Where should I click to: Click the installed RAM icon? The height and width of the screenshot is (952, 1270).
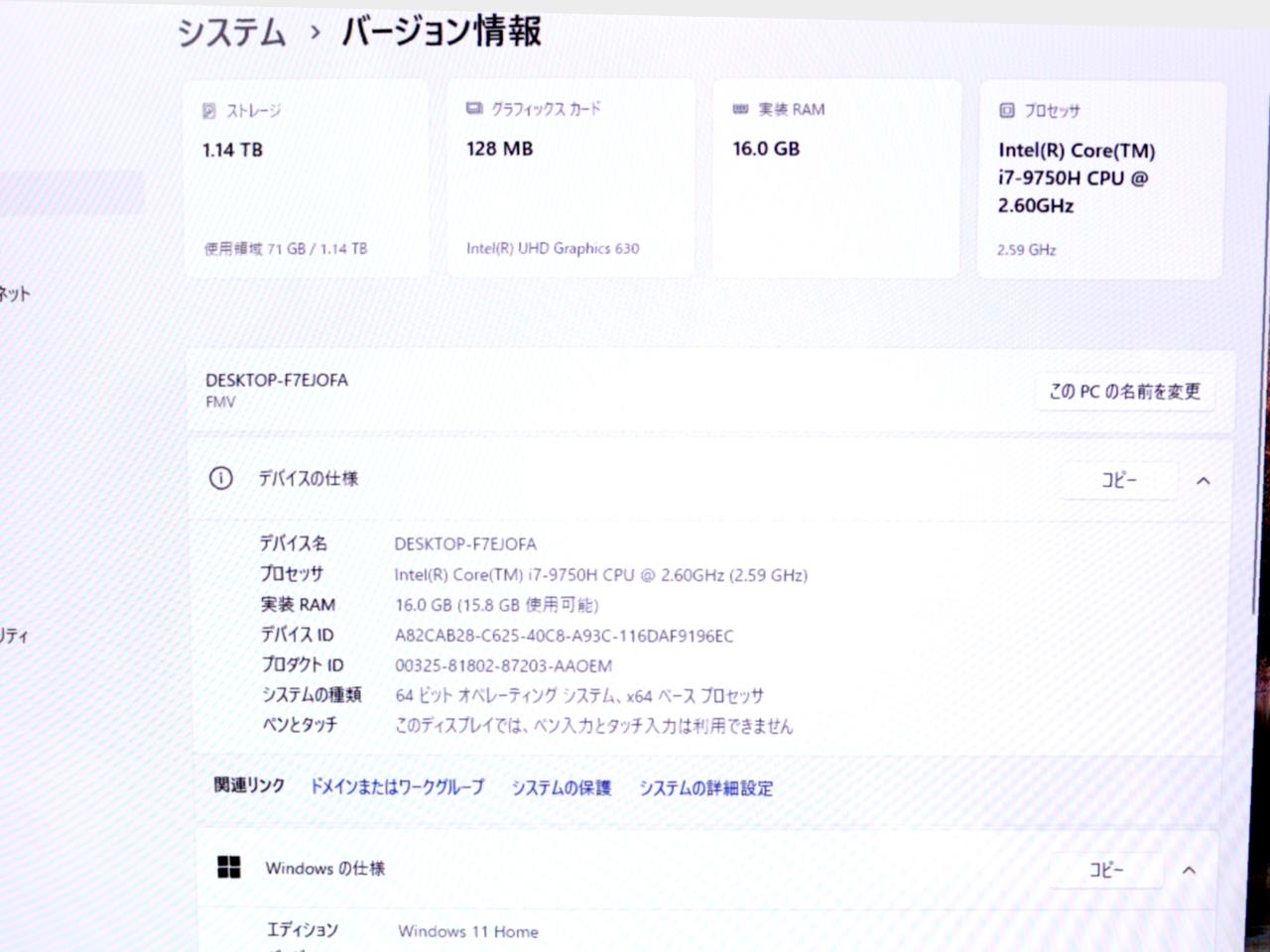click(740, 109)
